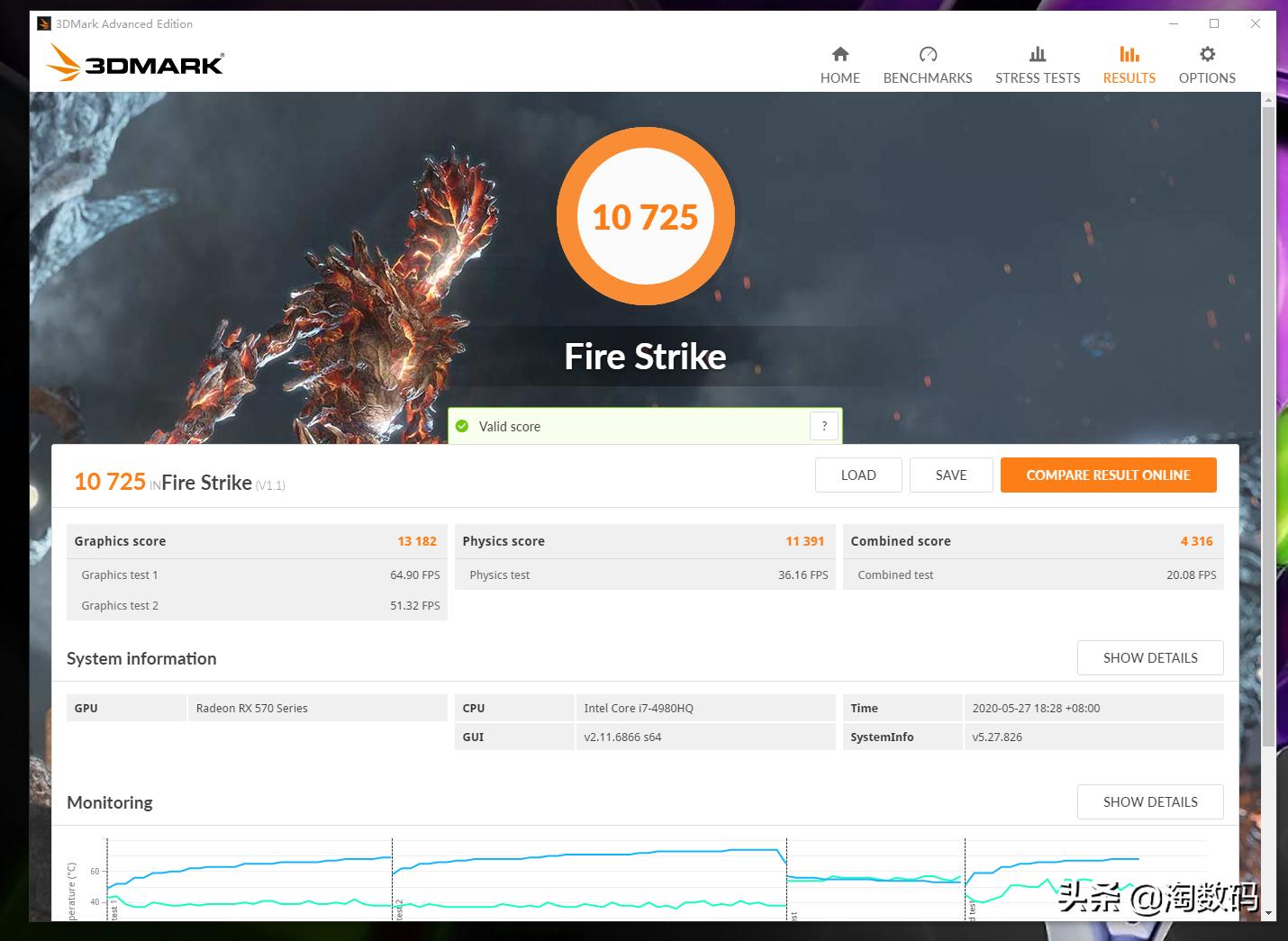Viewport: 1288px width, 941px height.
Task: Open COMPARE RESULT ONLINE
Action: 1109,475
